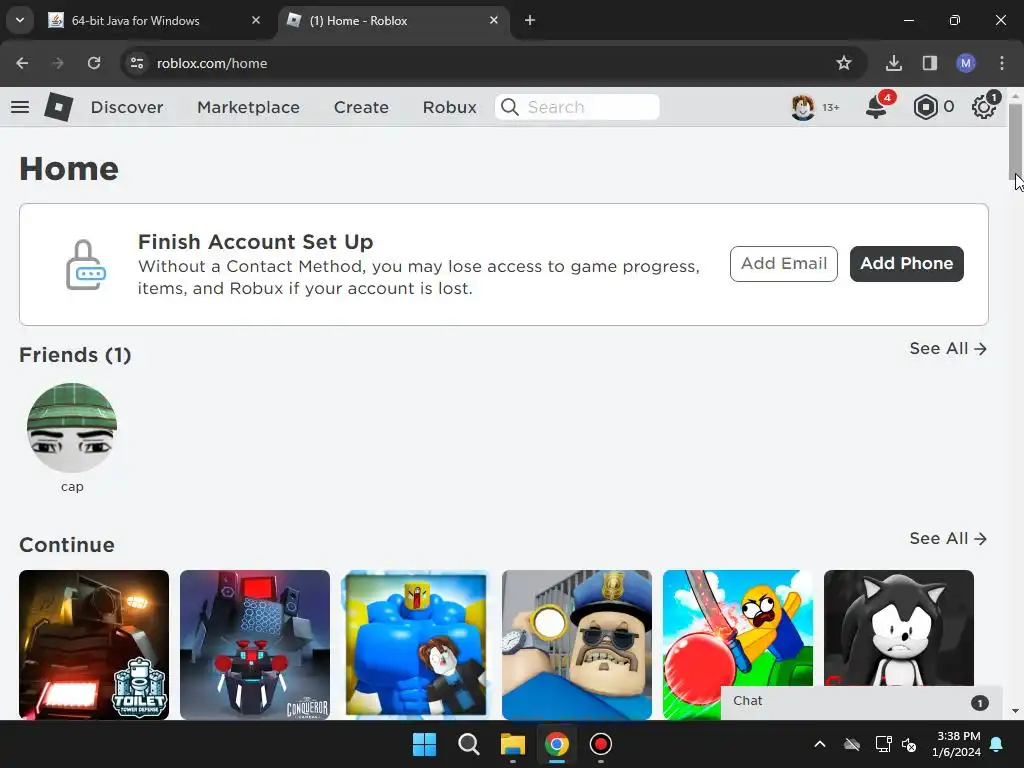Open Windows notification bell in tray
This screenshot has height=768, width=1024.
(x=997, y=744)
